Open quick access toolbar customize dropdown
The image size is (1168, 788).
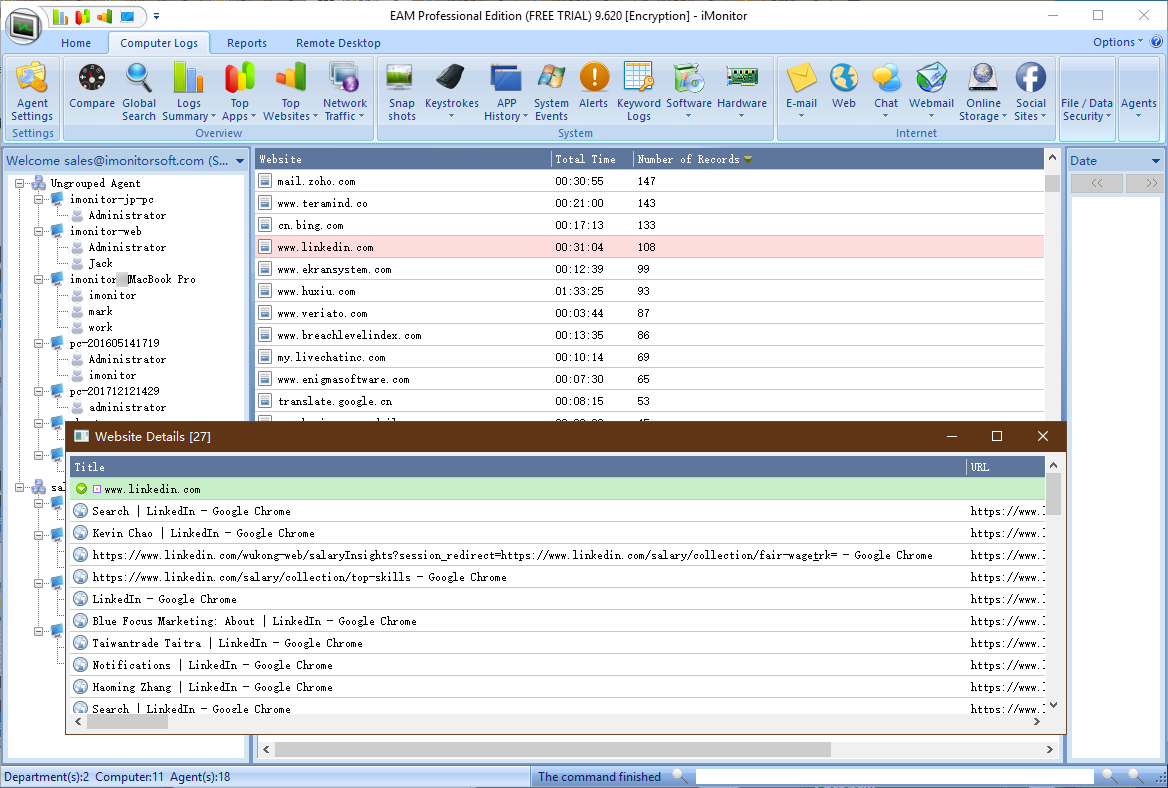pos(156,16)
